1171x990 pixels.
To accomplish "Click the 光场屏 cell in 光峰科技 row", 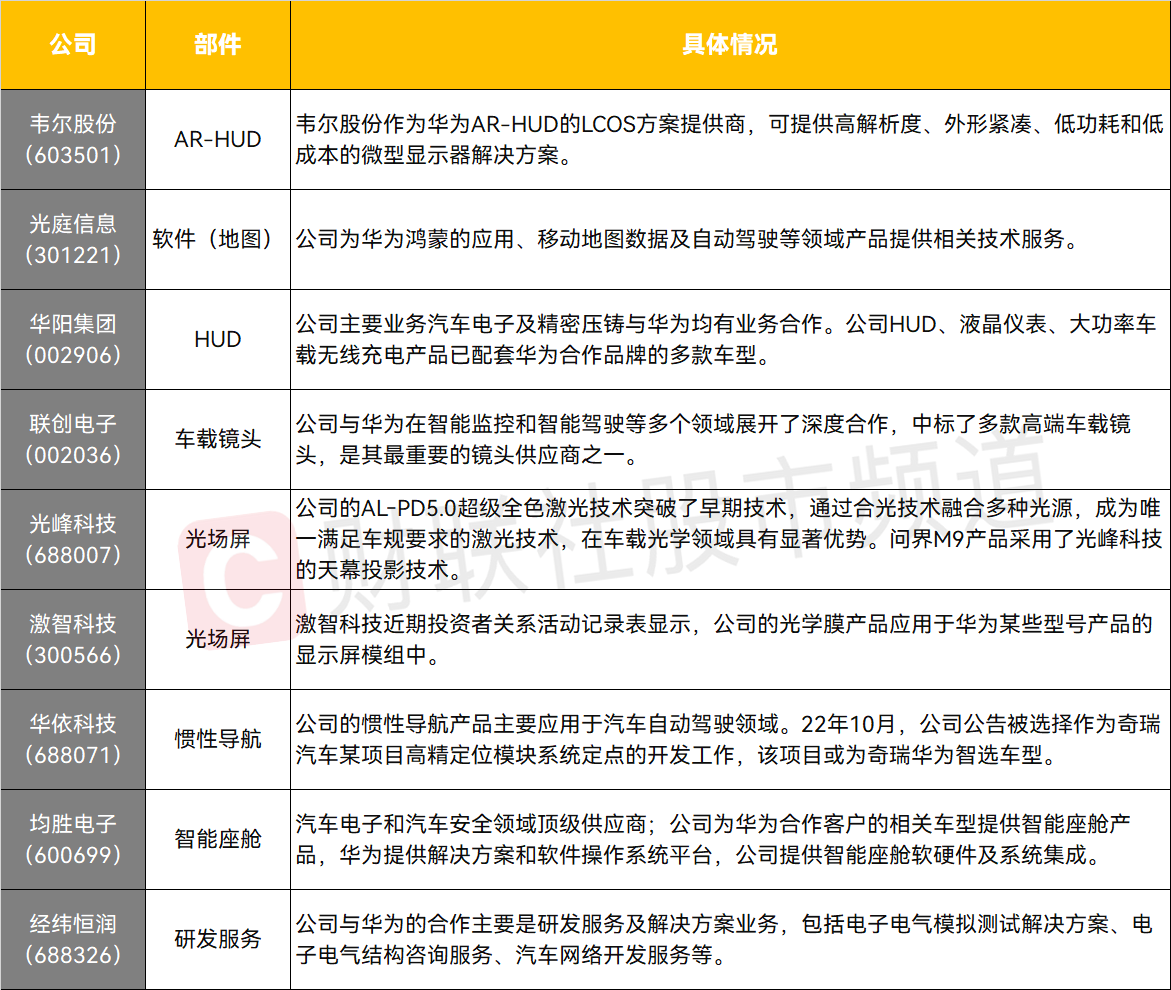I will click(218, 540).
